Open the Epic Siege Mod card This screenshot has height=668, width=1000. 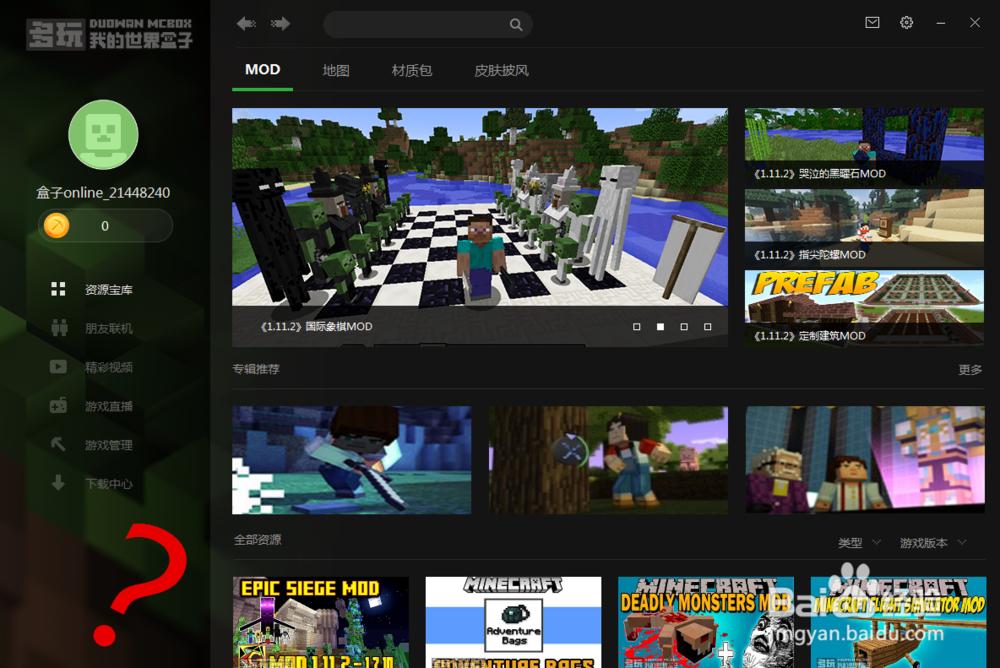coord(321,622)
